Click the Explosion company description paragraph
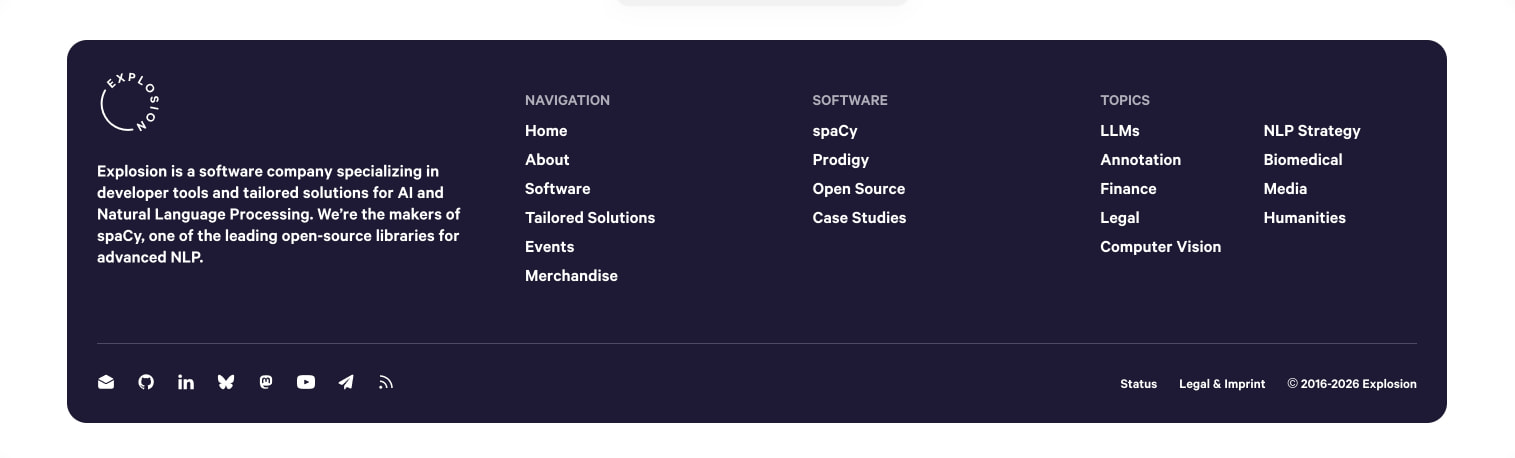The height and width of the screenshot is (458, 1515). pyautogui.click(x=279, y=214)
